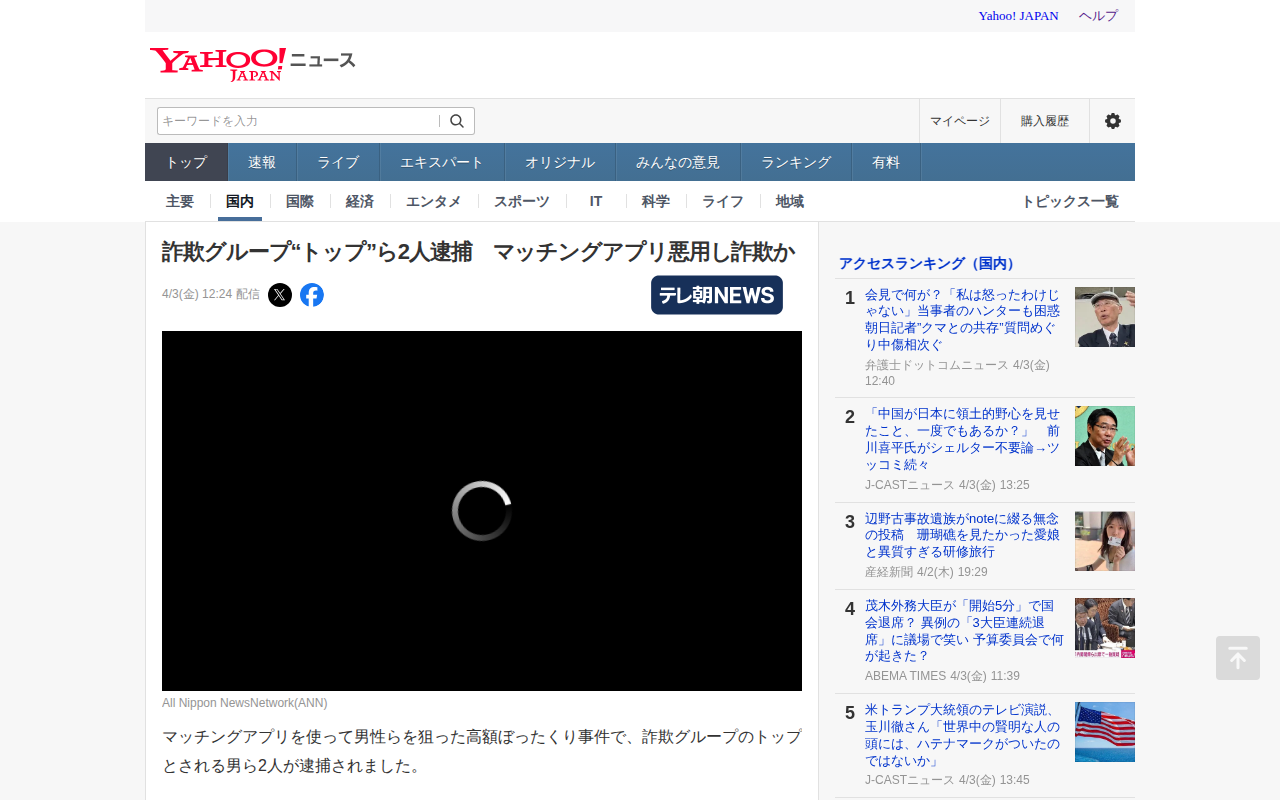
Task: Switch to the 速報 tab
Action: pos(262,162)
